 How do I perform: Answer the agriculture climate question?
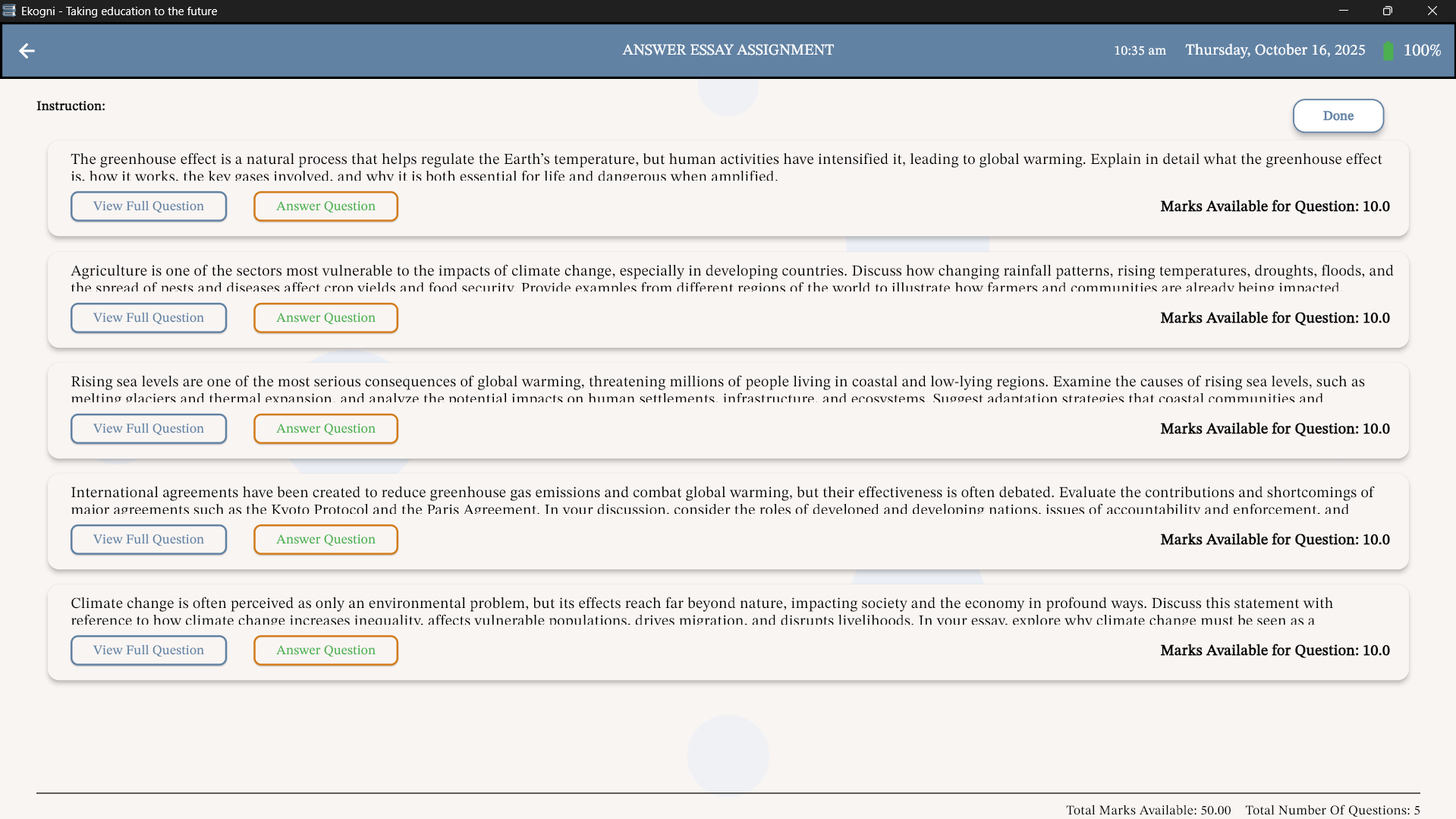(325, 318)
